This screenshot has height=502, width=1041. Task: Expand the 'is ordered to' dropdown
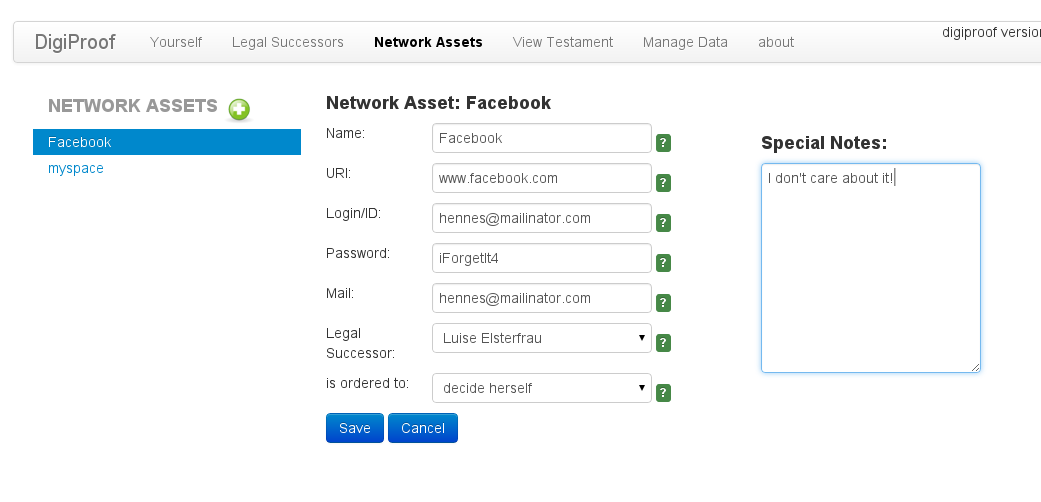pos(541,388)
